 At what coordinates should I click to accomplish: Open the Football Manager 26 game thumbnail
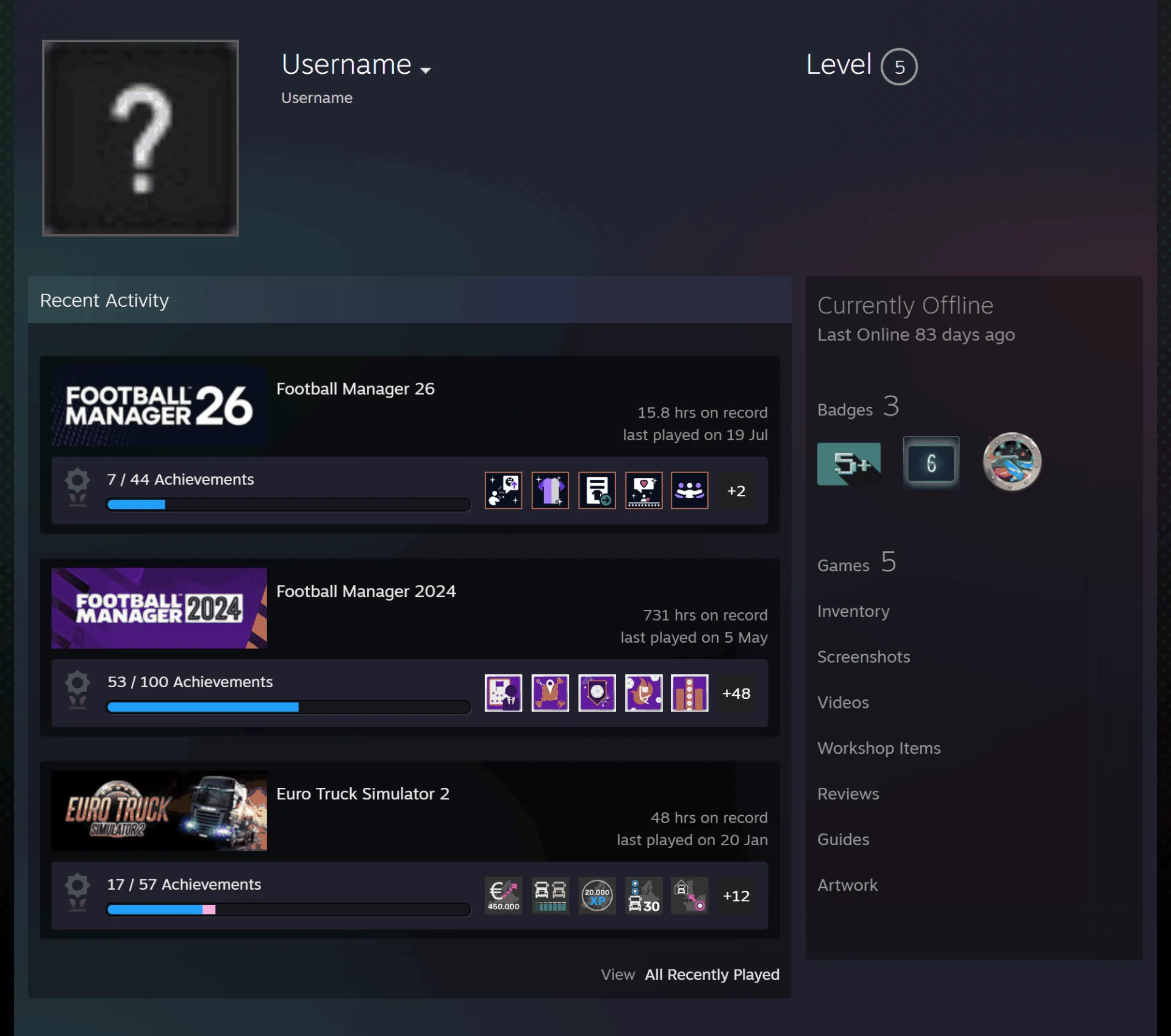pyautogui.click(x=159, y=405)
